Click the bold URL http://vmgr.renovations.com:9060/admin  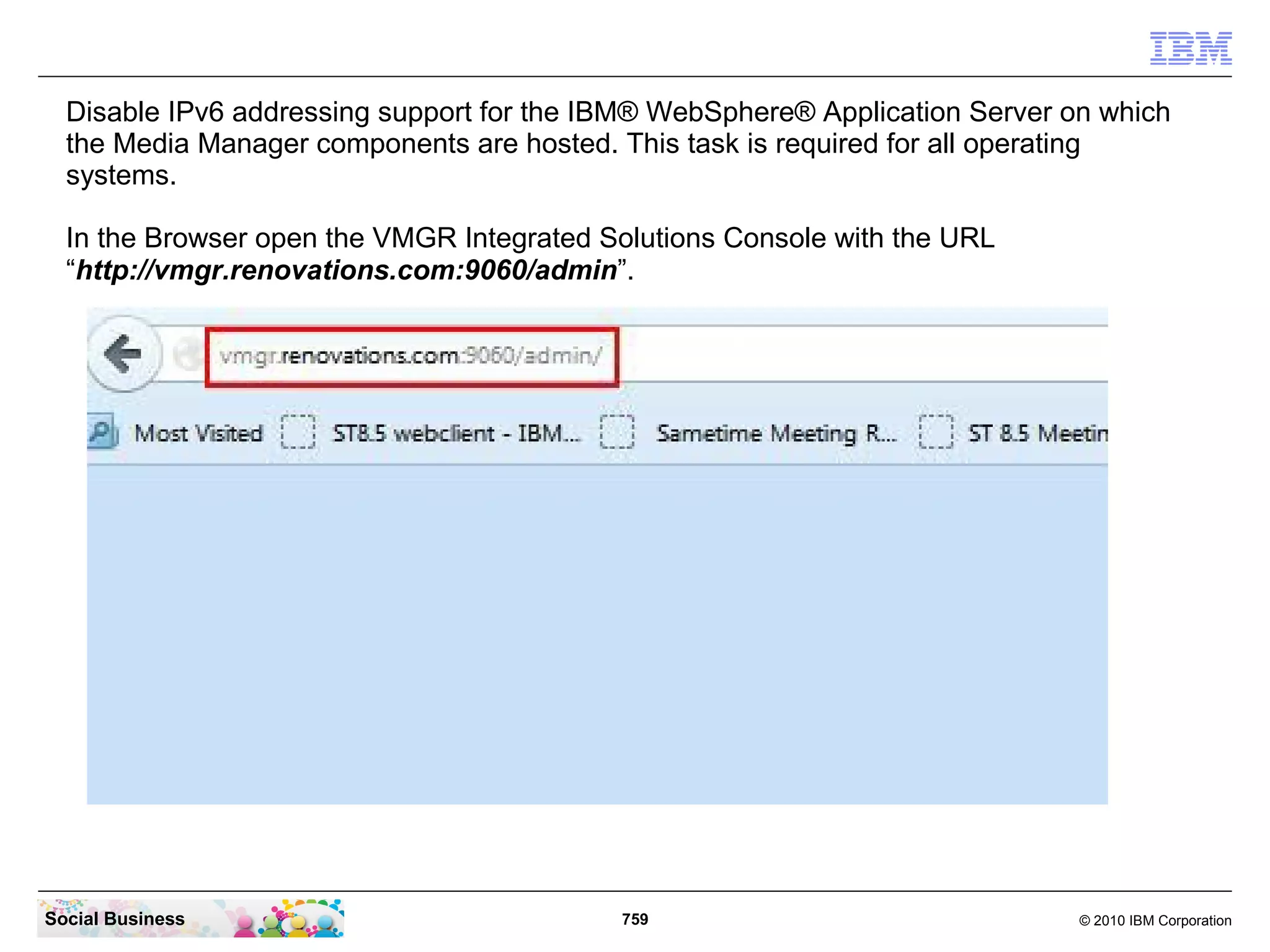[x=347, y=270]
